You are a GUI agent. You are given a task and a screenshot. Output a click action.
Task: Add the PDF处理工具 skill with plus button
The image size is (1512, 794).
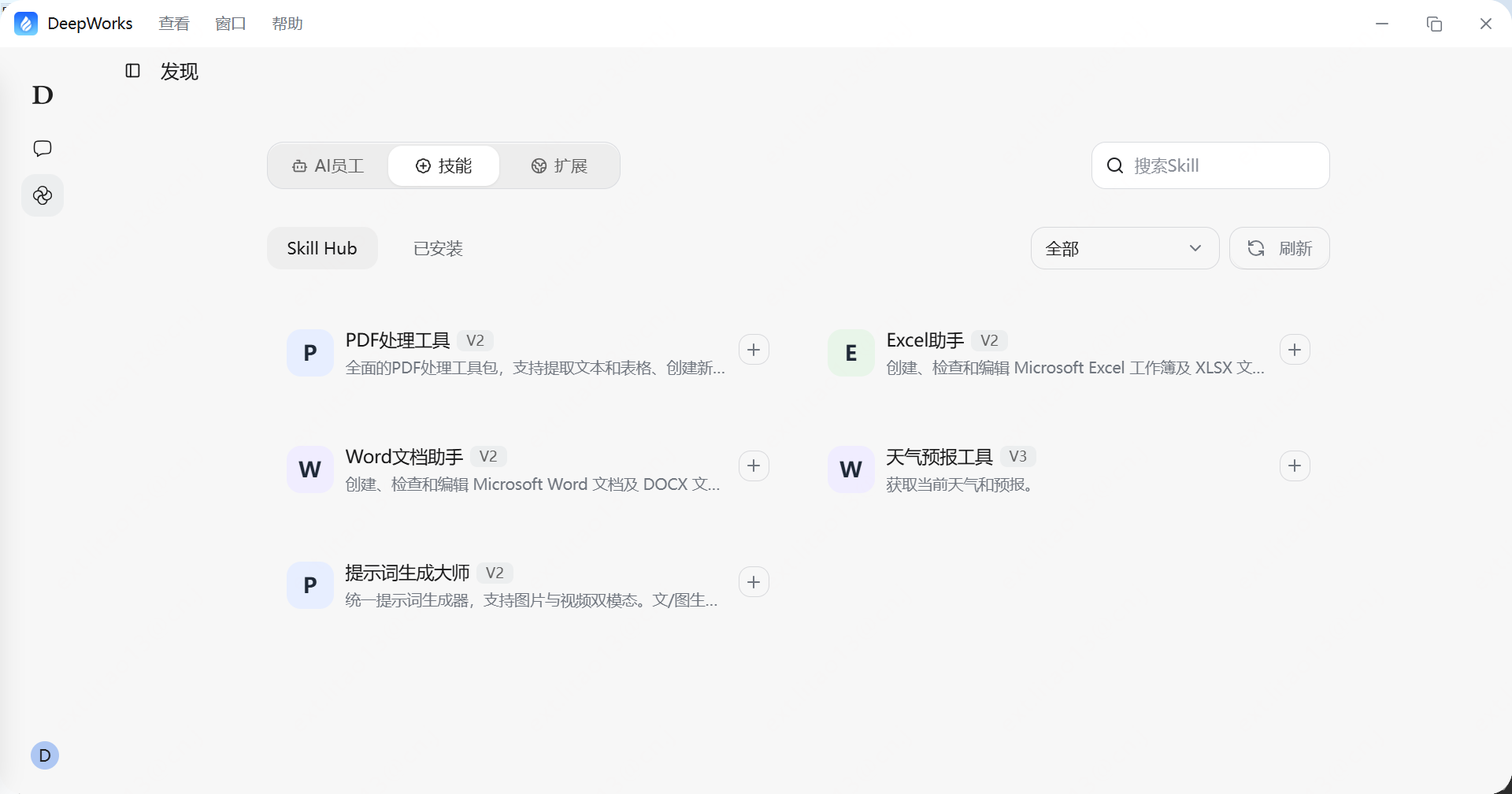click(754, 350)
